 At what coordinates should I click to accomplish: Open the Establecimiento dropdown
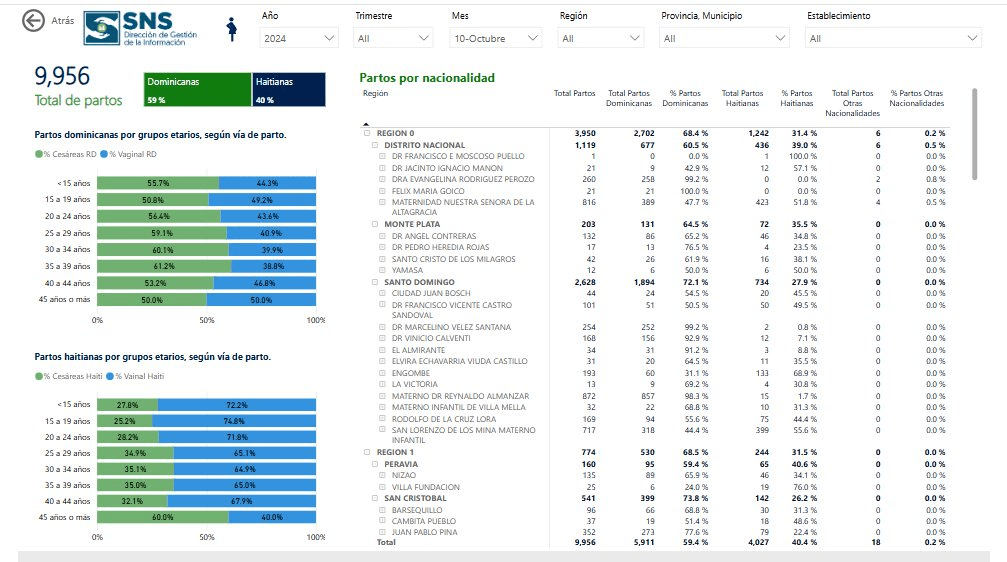tap(893, 39)
